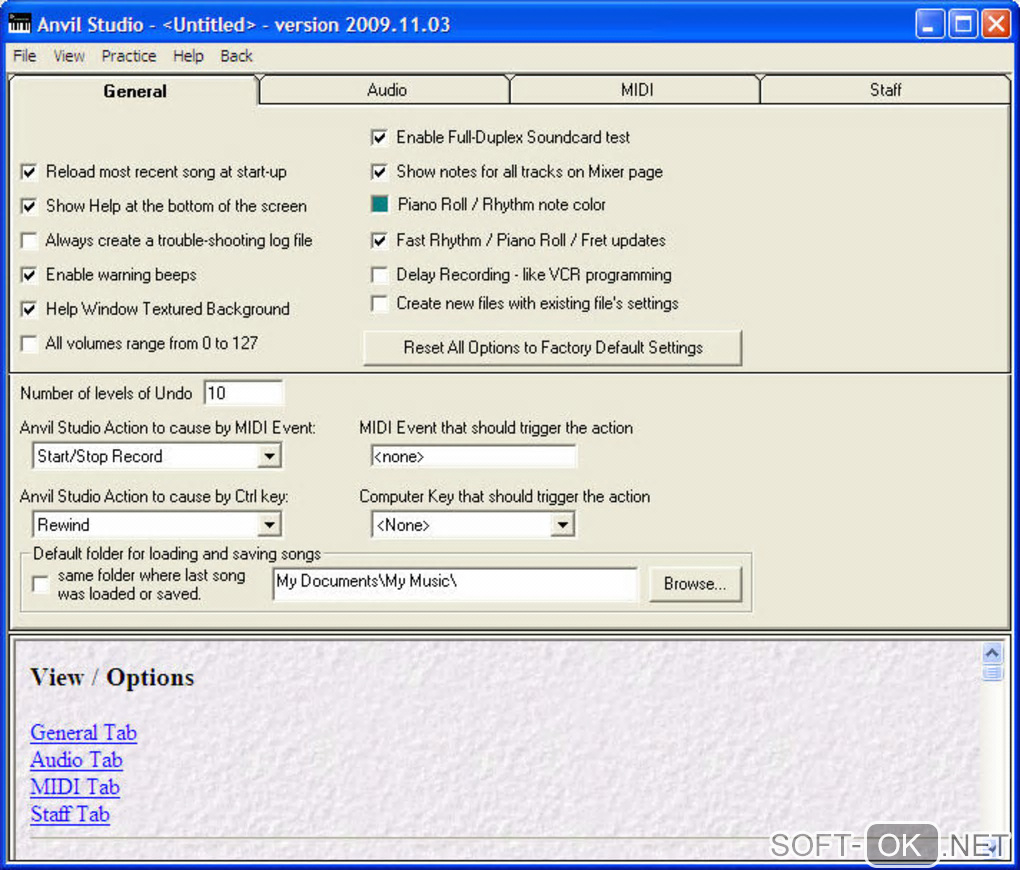Enable All volumes range from 0 to 127
The image size is (1020, 870).
[x=29, y=344]
